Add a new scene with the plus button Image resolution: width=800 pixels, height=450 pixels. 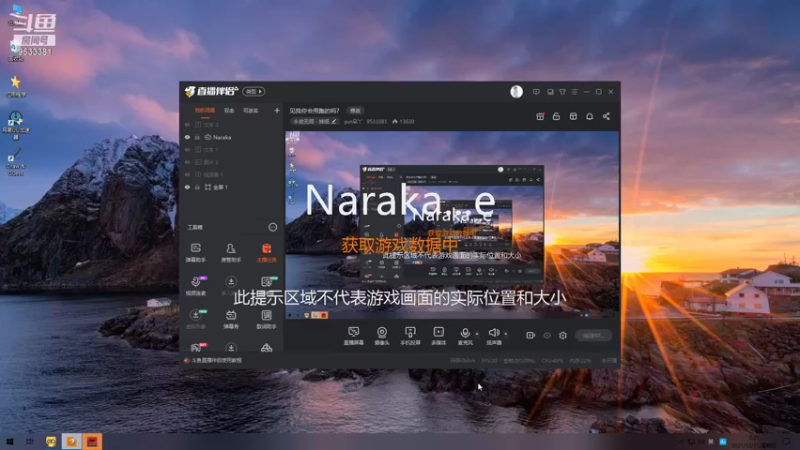[277, 110]
